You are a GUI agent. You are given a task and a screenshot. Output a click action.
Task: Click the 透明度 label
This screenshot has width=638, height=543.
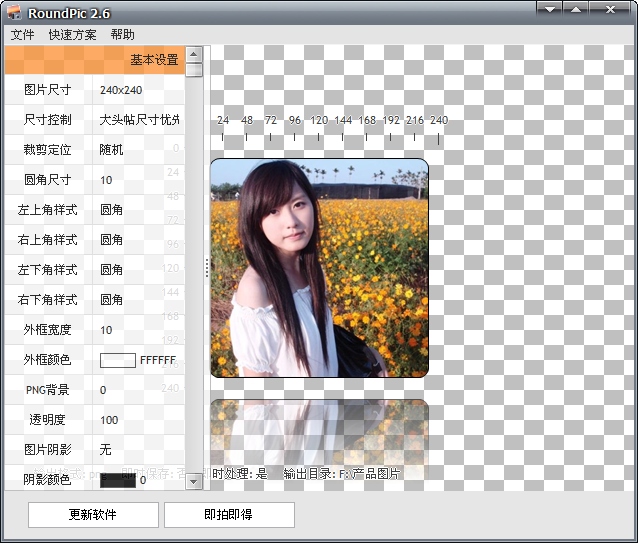point(48,420)
